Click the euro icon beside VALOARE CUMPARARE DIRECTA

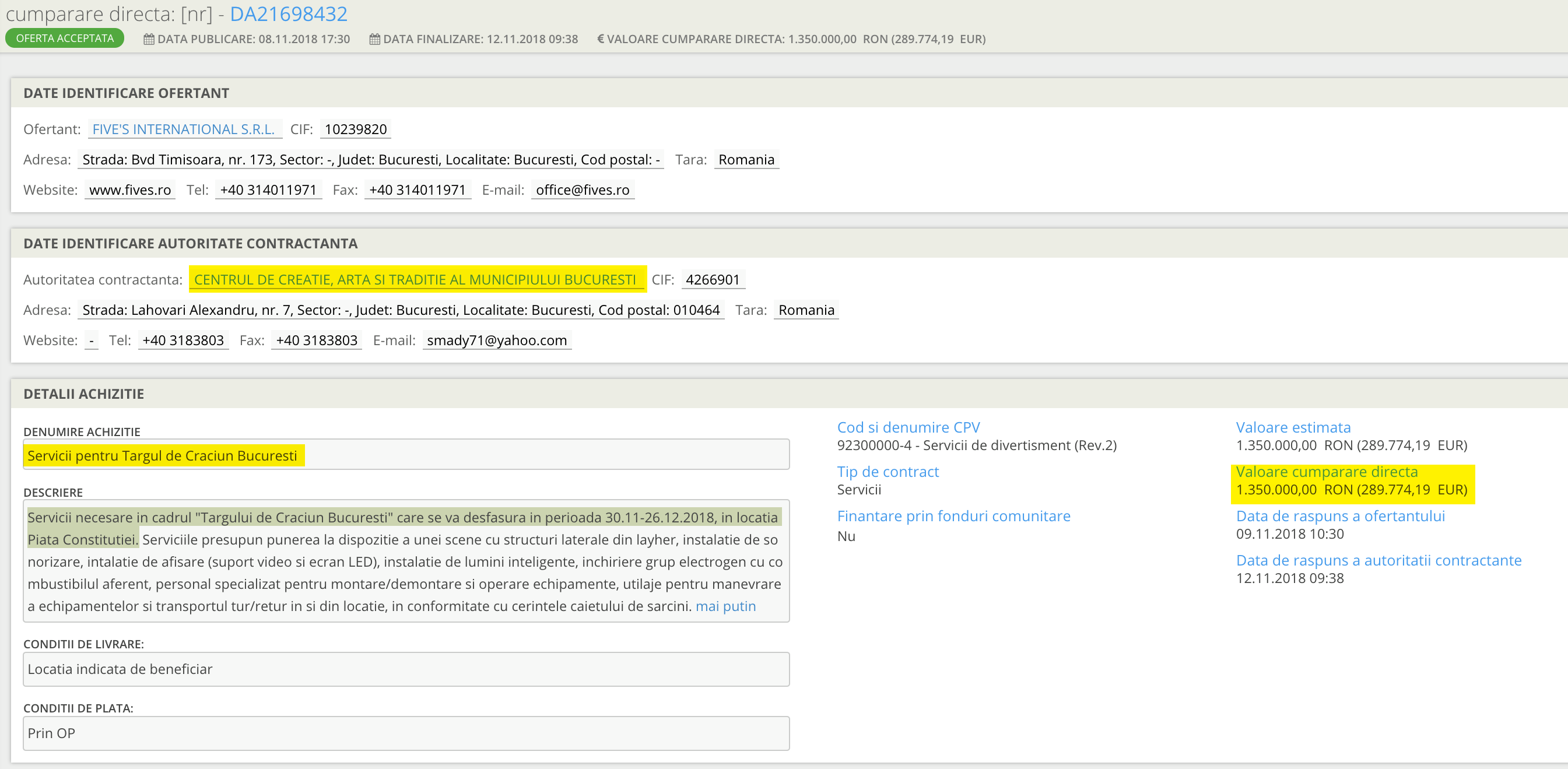[600, 39]
